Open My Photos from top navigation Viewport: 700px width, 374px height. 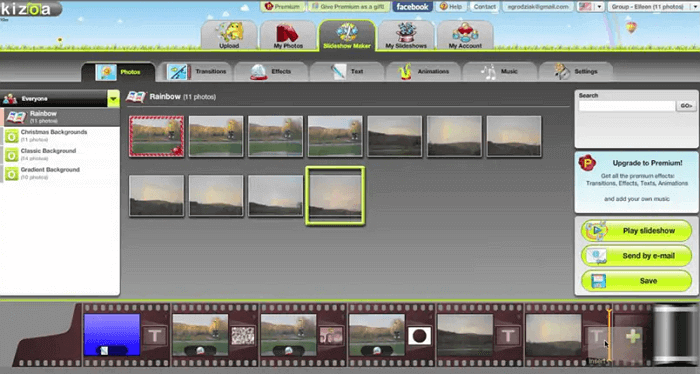tap(288, 35)
